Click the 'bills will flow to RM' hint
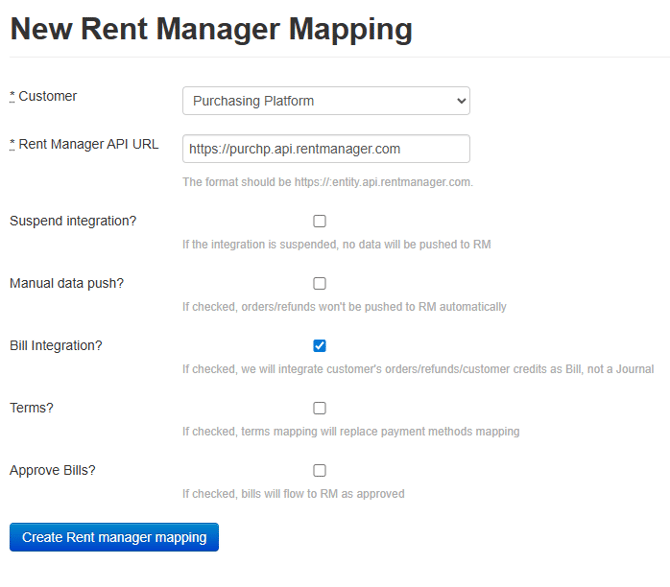This screenshot has height=587, width=670. pyautogui.click(x=293, y=494)
